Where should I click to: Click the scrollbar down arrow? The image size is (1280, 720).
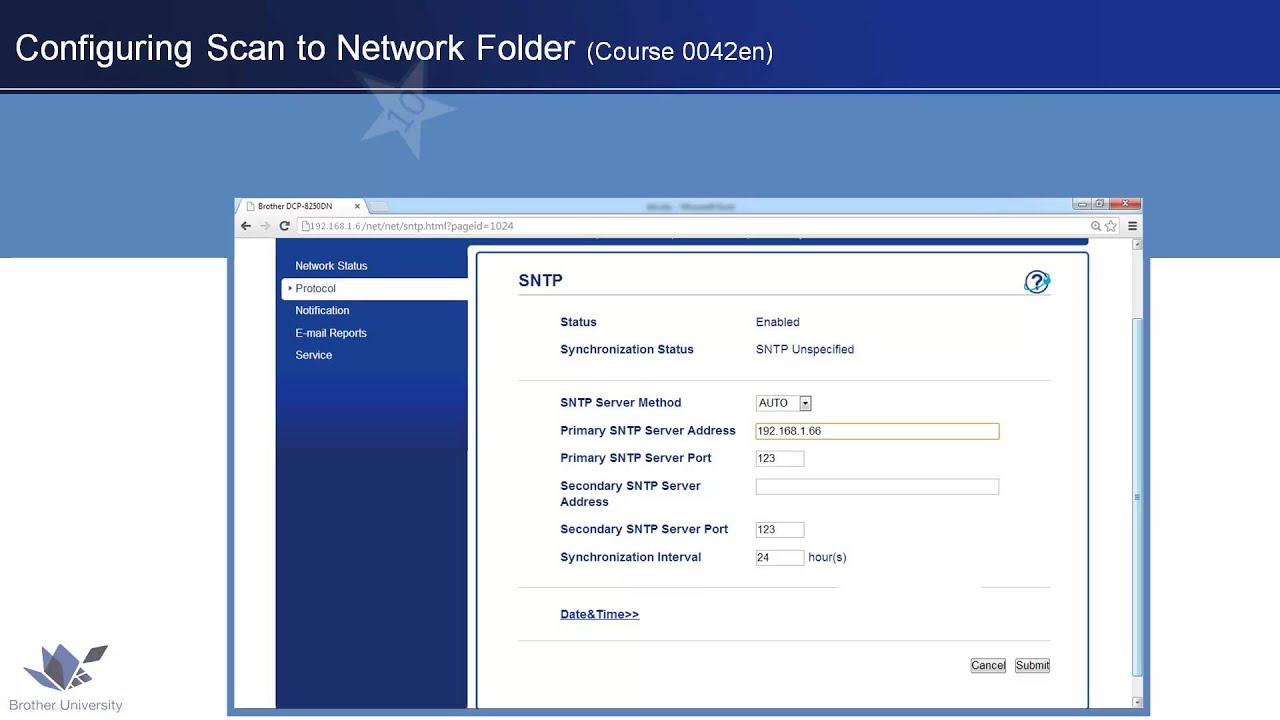coord(1136,702)
